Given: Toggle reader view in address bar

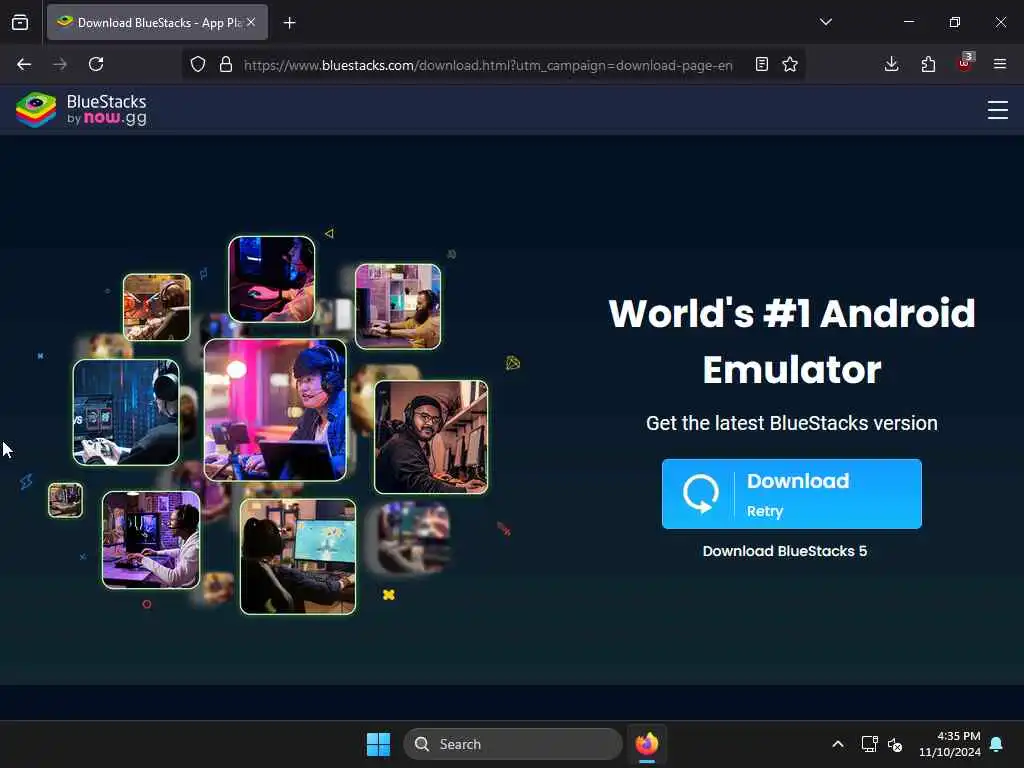Looking at the screenshot, I should tap(761, 64).
